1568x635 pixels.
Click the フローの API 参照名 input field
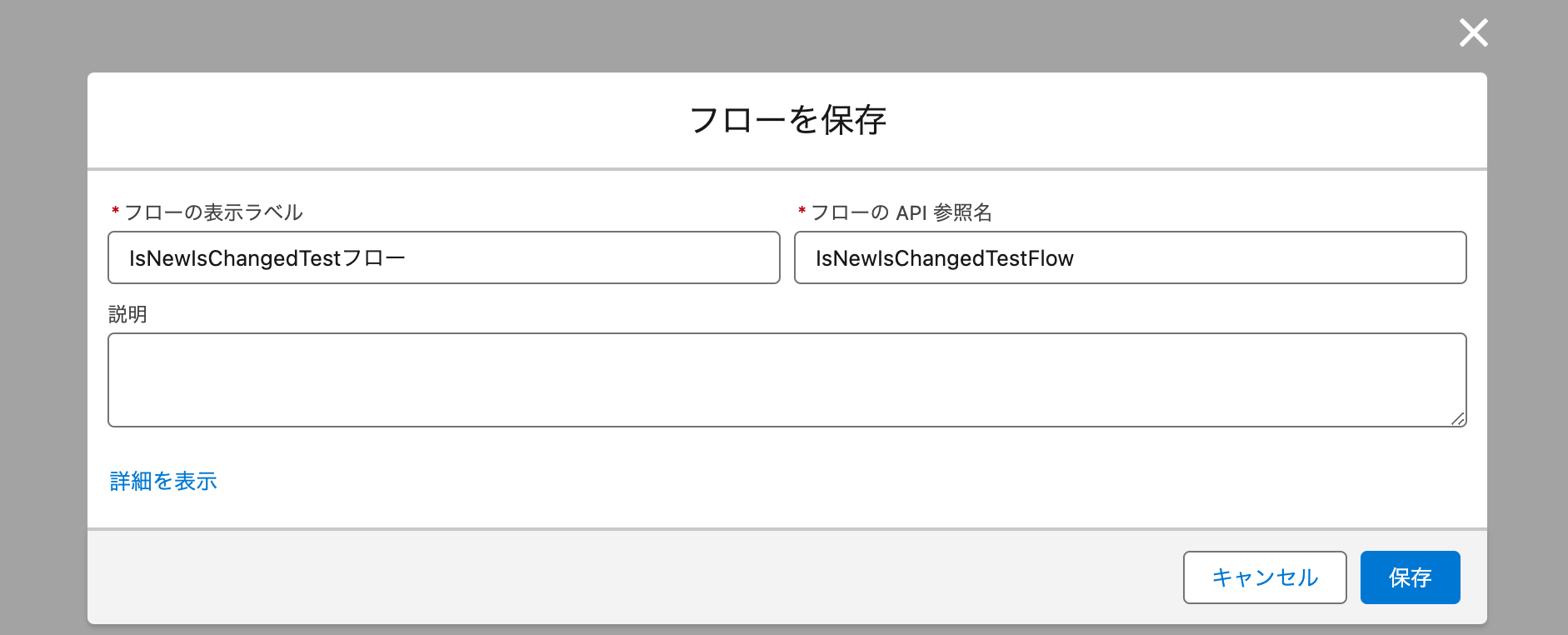tap(1131, 257)
